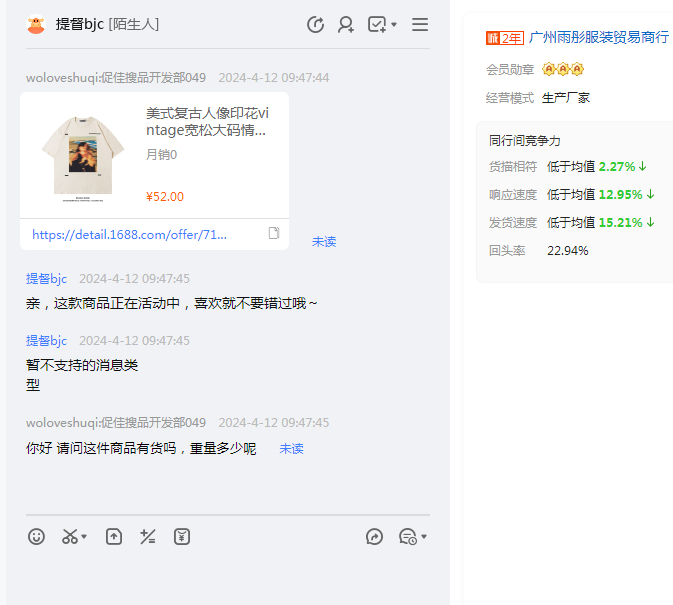Click the 提督bjc avatar in header
The height and width of the screenshot is (605, 673).
[36, 25]
